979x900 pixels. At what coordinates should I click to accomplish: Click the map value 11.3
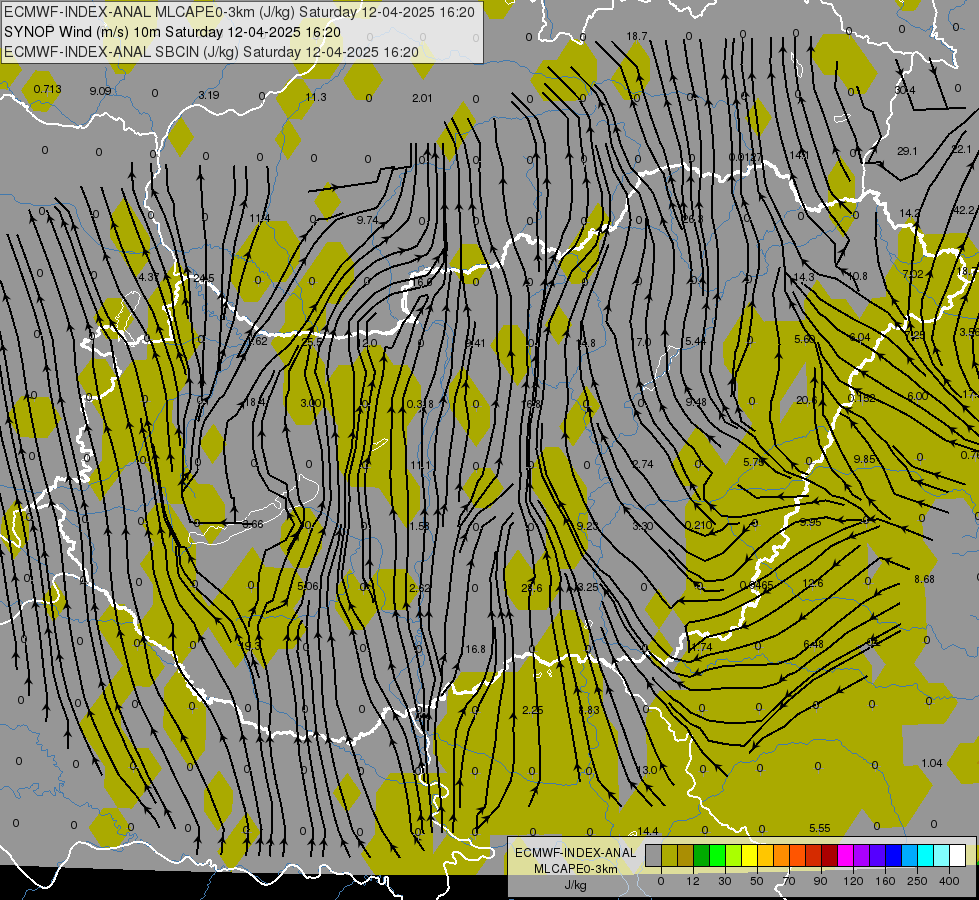(x=316, y=97)
